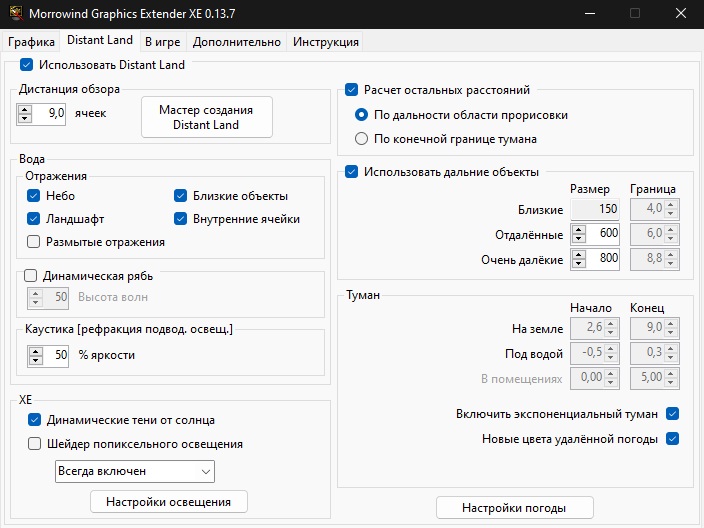The height and width of the screenshot is (528, 704).
Task: Toggle Использовать Distant Land checkbox
Action: pyautogui.click(x=26, y=65)
